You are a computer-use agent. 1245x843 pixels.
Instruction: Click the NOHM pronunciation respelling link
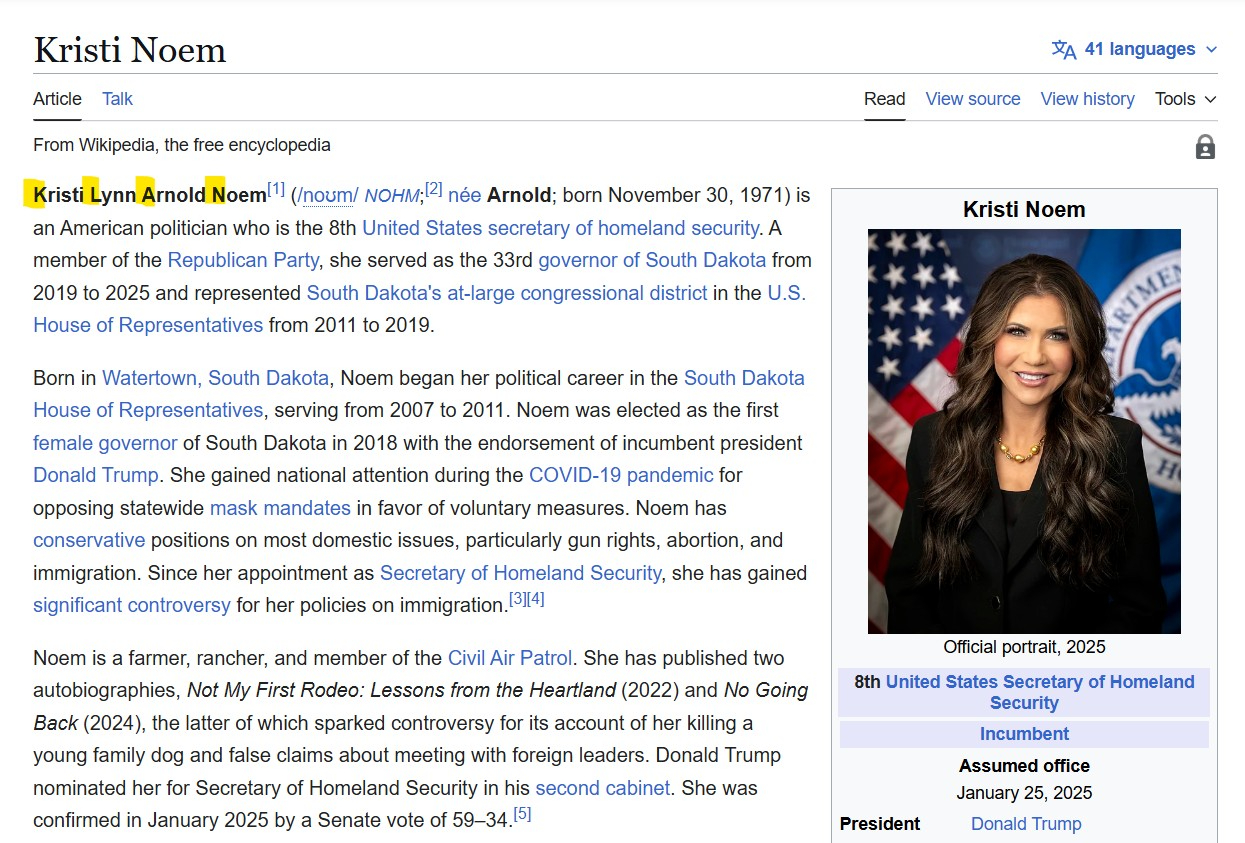[392, 196]
